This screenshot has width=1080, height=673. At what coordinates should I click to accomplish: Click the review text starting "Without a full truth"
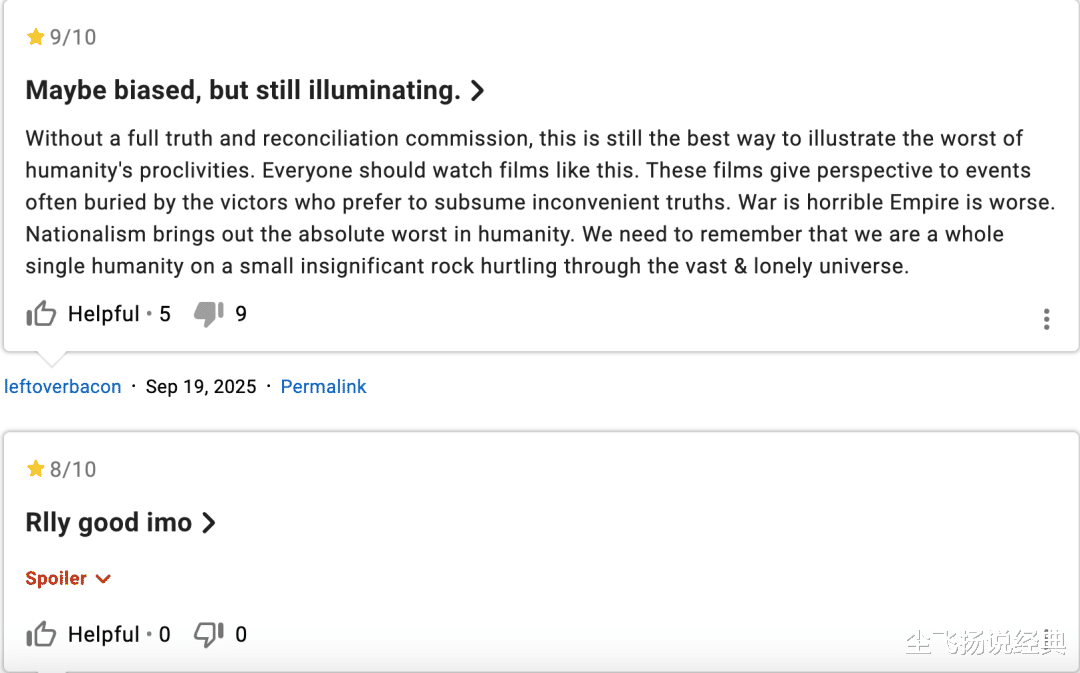[x=539, y=202]
